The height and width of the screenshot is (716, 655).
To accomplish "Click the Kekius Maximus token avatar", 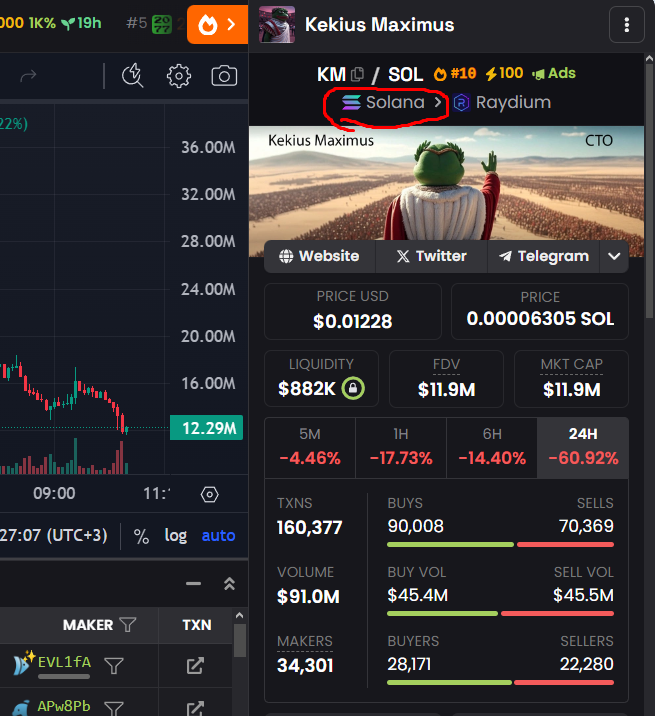I will pos(277,25).
